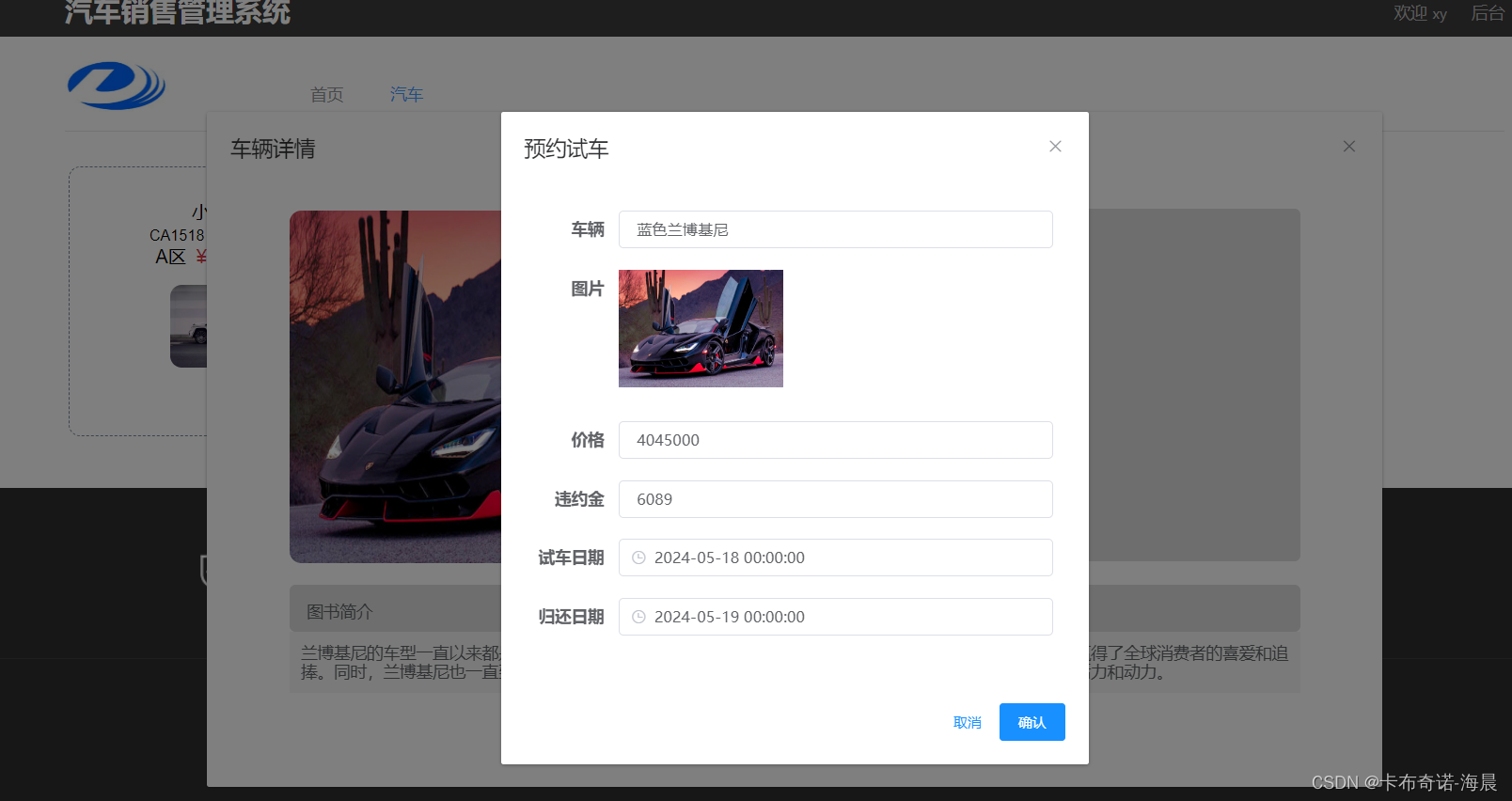1512x801 pixels.
Task: Close the 车辆详情 dialog with the X icon
Action: pyautogui.click(x=1349, y=147)
